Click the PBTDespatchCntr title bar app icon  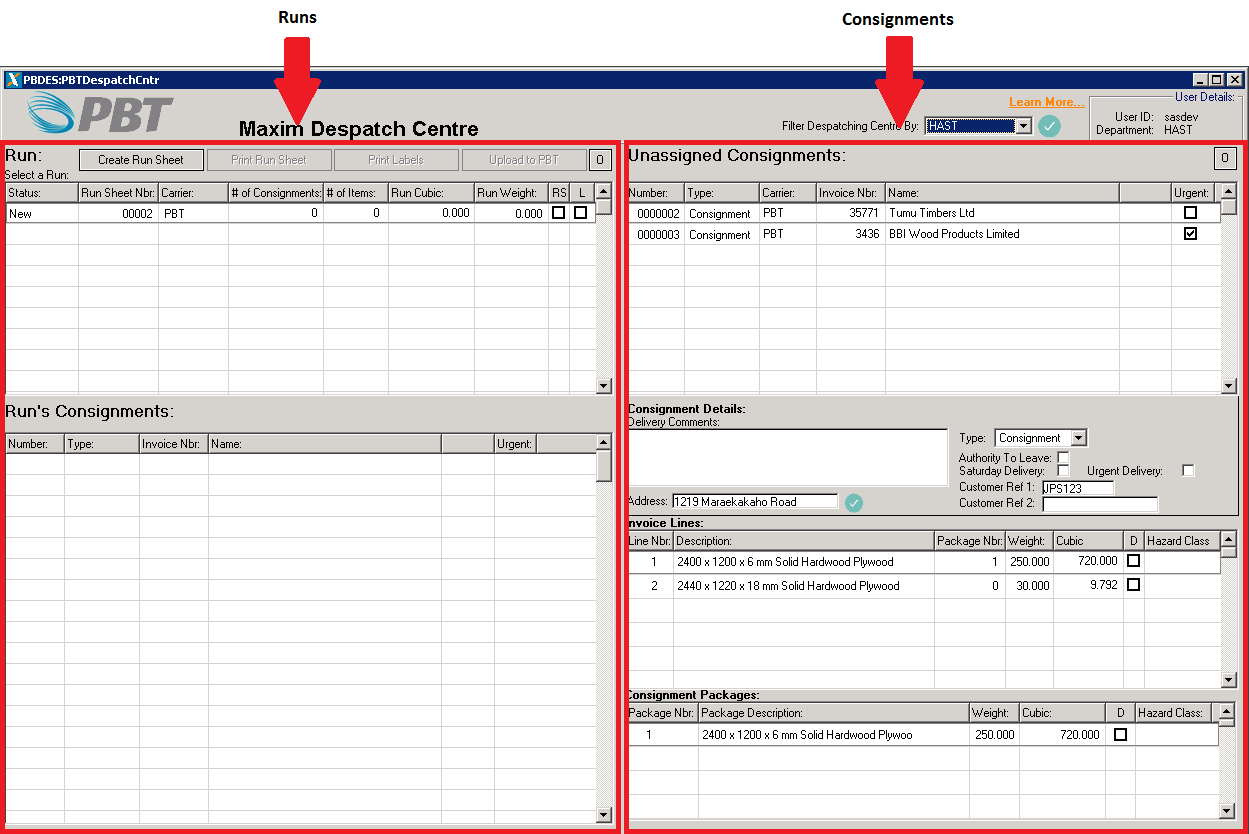pos(13,80)
